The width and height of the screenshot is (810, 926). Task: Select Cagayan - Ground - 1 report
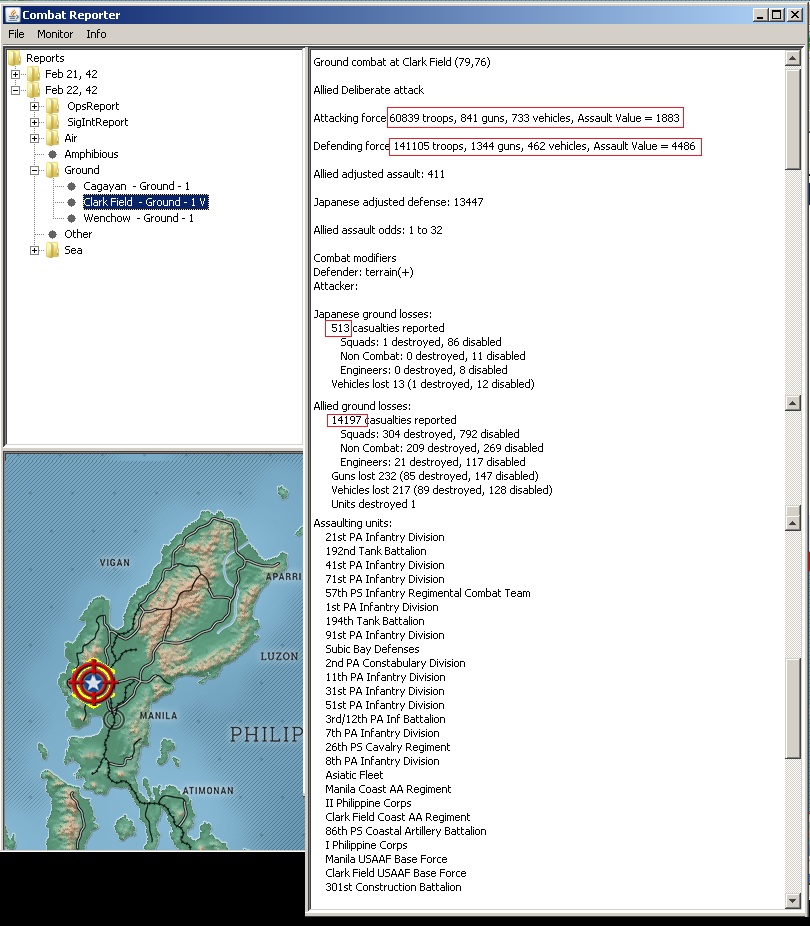point(136,186)
